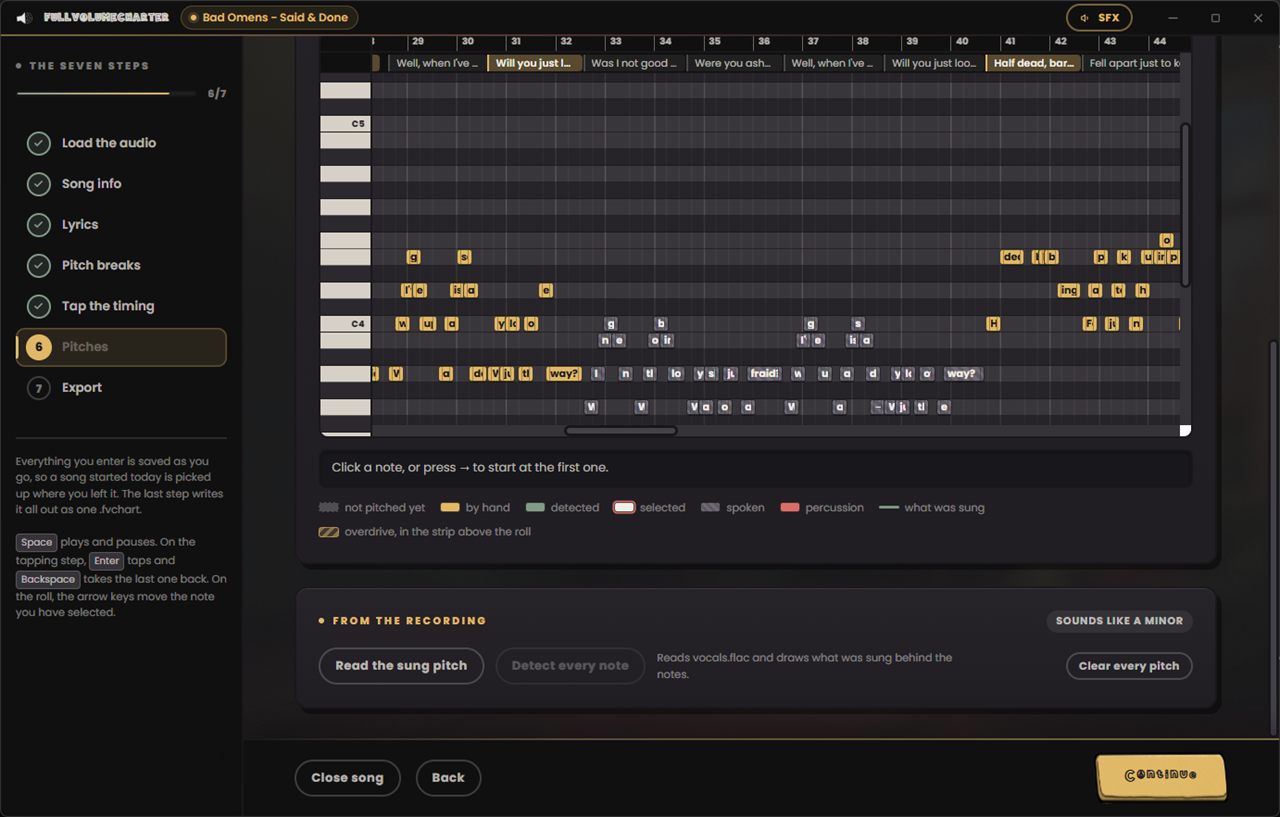Select the 'Was I not good ...' phrase chip
The height and width of the screenshot is (817, 1280).
coord(634,63)
